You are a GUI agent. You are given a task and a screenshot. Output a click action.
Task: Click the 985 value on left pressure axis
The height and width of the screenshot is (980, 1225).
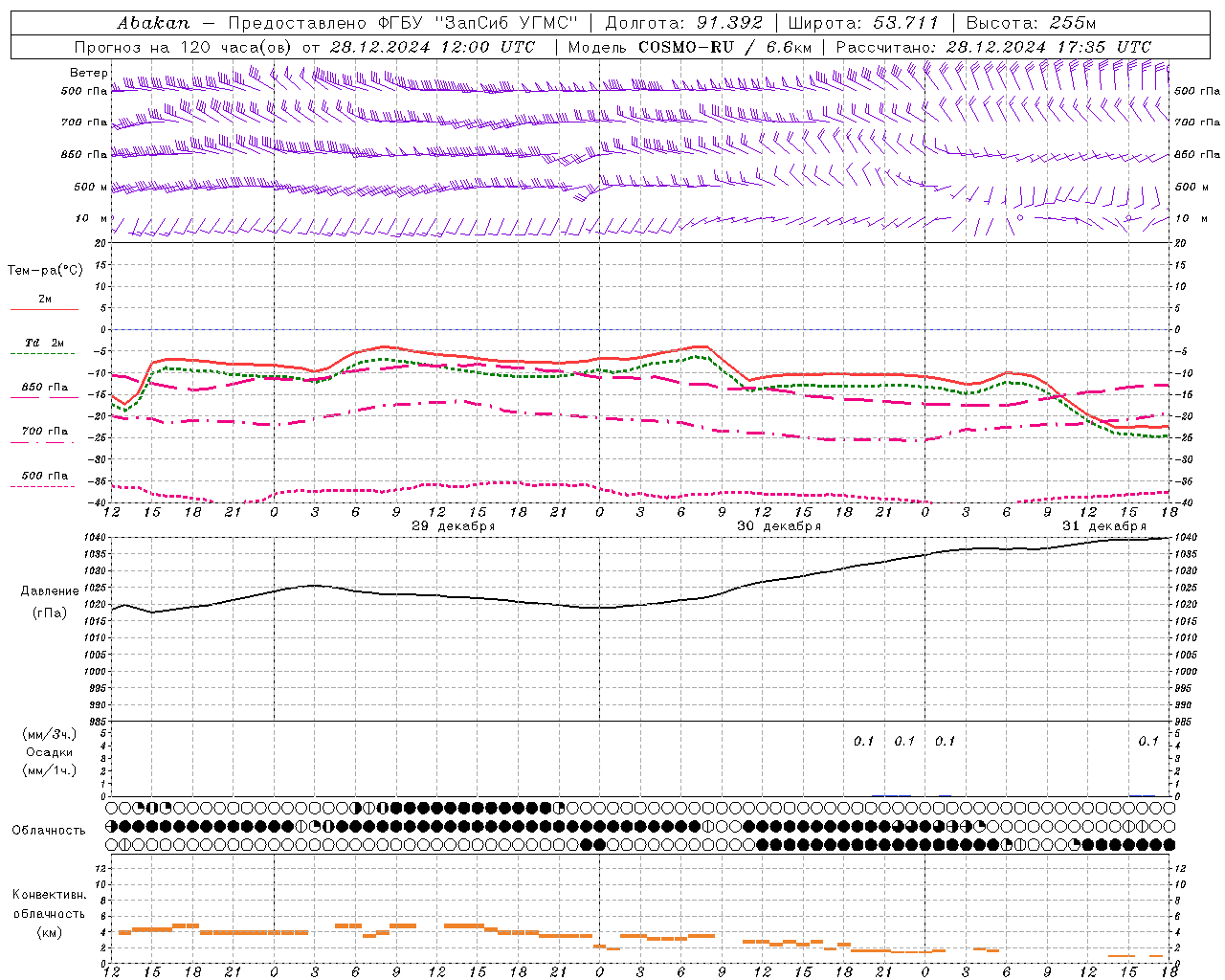(99, 722)
